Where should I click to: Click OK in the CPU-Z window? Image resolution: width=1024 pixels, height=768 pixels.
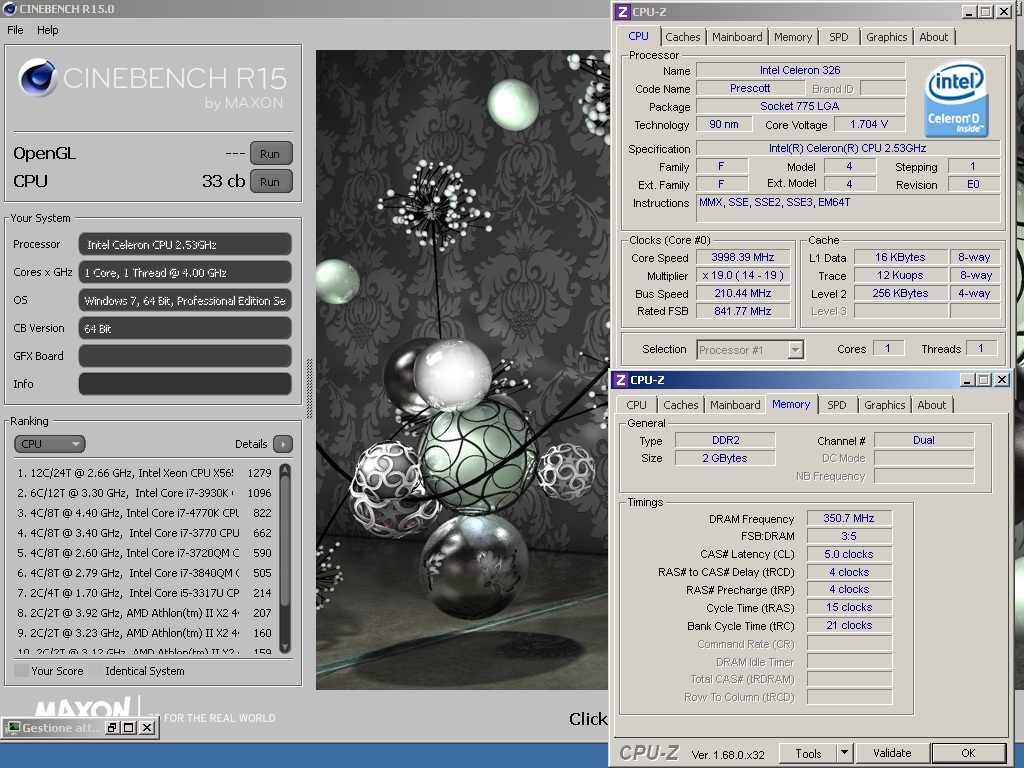(968, 753)
